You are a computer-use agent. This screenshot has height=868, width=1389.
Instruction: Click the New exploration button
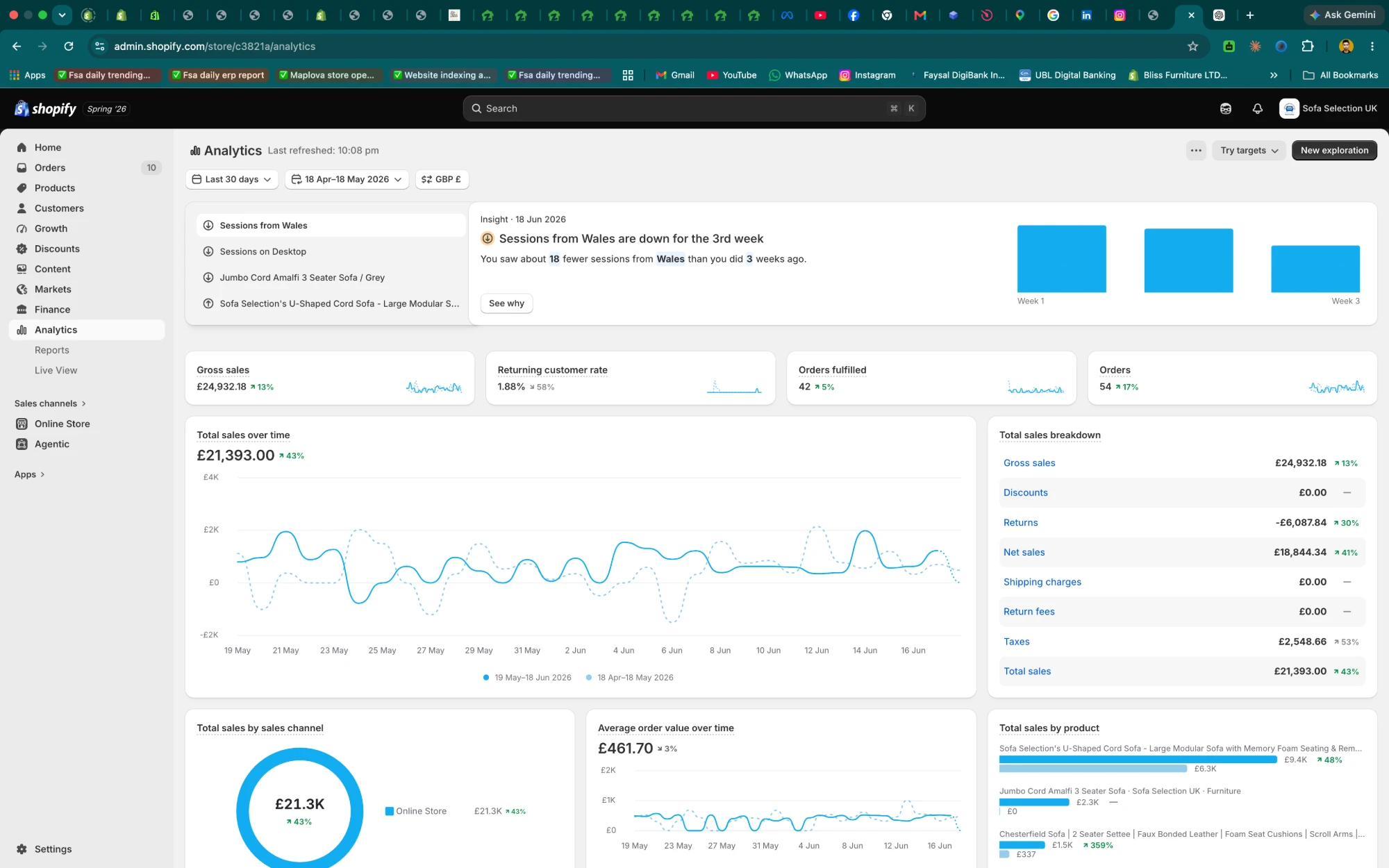coord(1334,150)
